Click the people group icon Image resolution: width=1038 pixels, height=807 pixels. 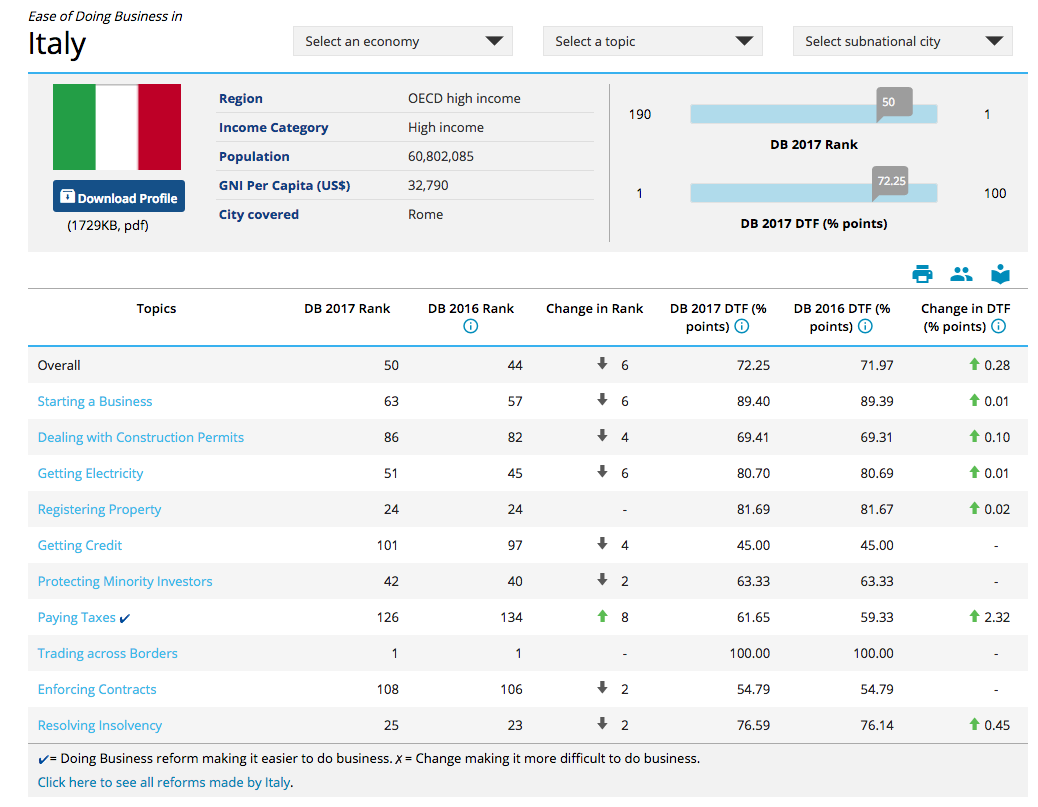[x=961, y=273]
